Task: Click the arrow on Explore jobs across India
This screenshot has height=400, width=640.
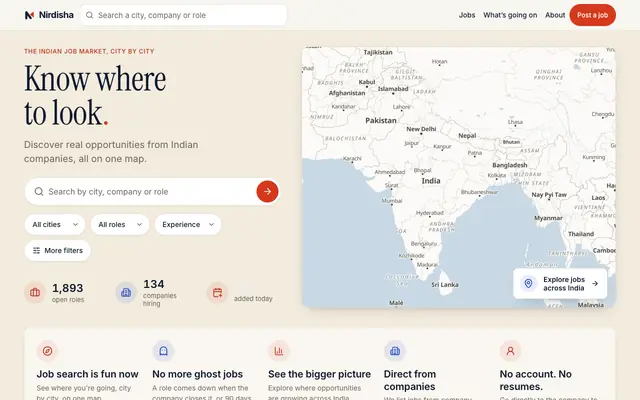Action: [595, 283]
